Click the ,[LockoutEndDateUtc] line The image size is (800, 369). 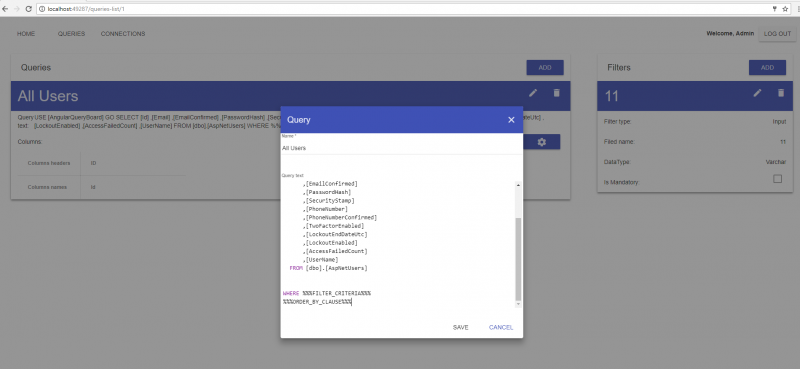pyautogui.click(x=335, y=234)
